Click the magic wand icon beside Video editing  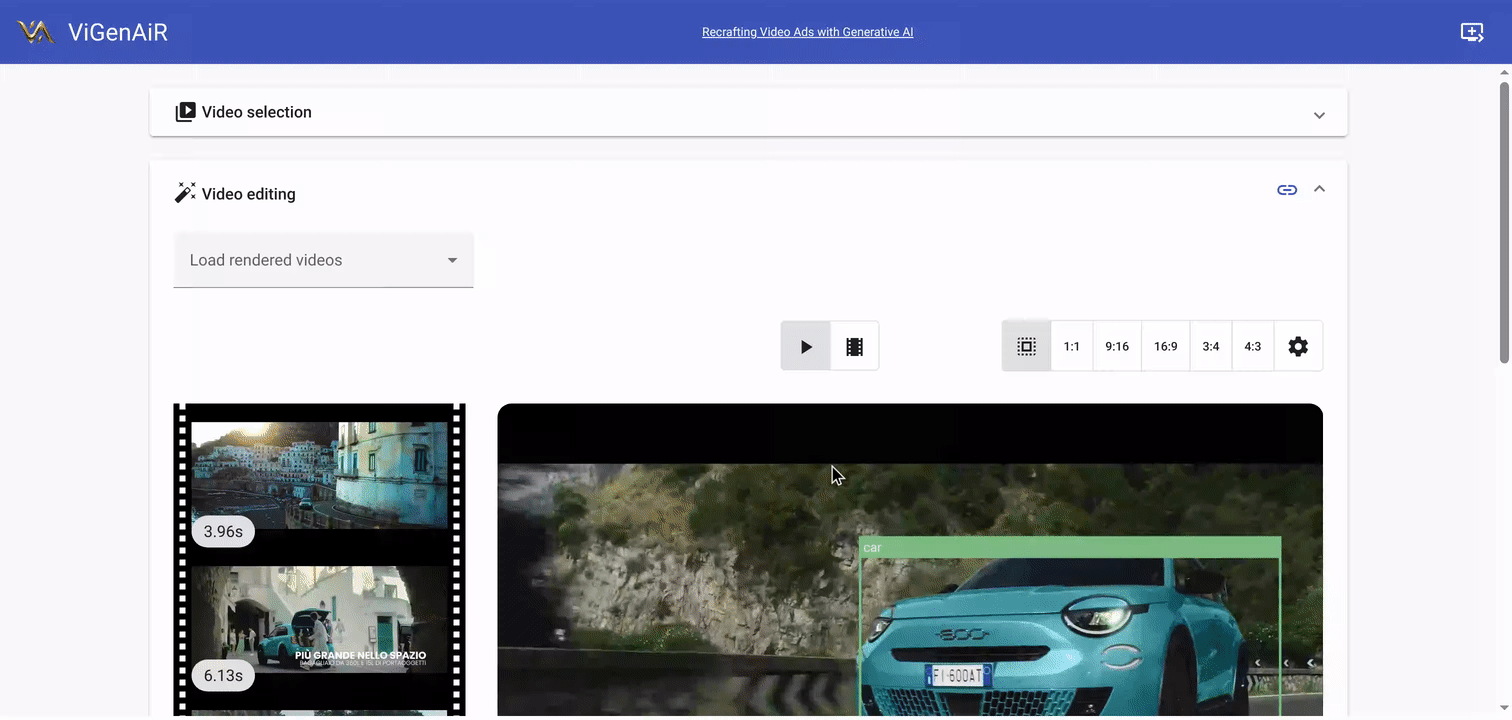pyautogui.click(x=185, y=193)
